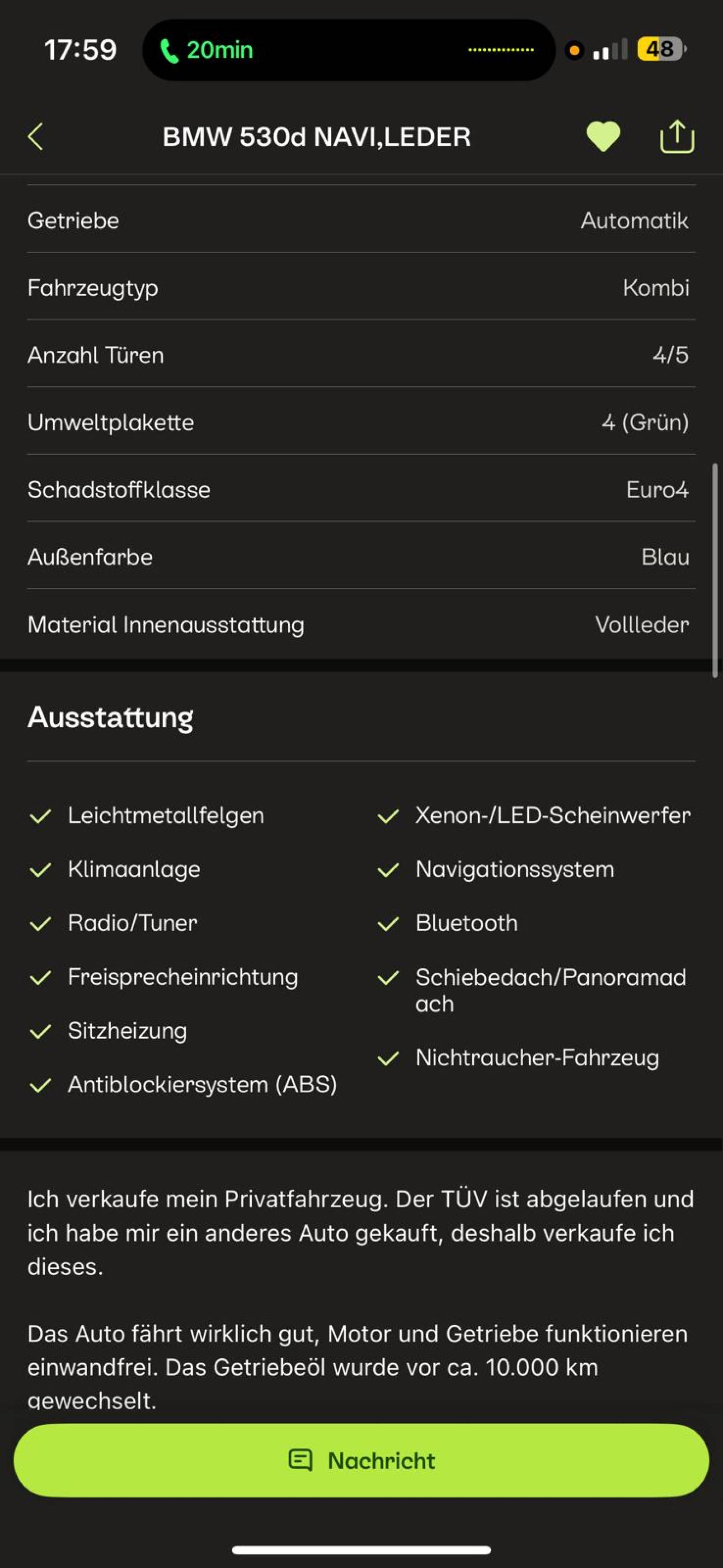Toggle the favorite heart icon
The height and width of the screenshot is (1568, 723).
(602, 137)
